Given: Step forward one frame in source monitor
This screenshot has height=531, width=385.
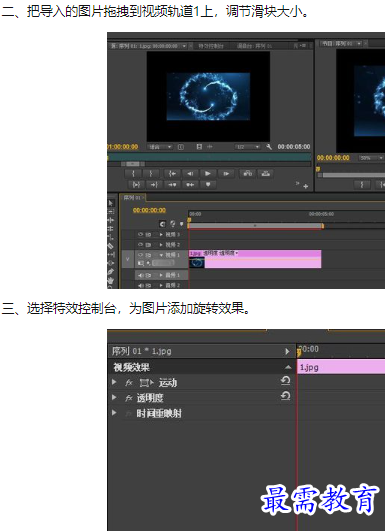Looking at the screenshot, I should pyautogui.click(x=226, y=174).
